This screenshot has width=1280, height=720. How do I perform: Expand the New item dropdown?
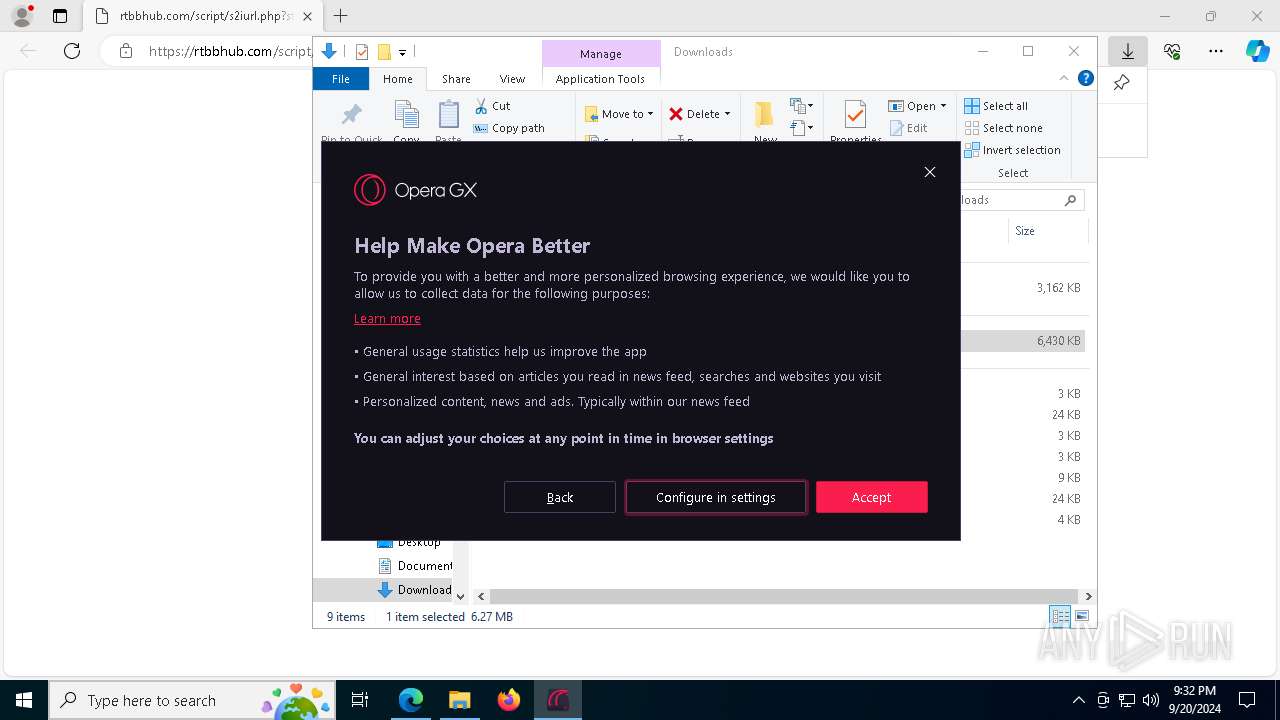[x=801, y=106]
